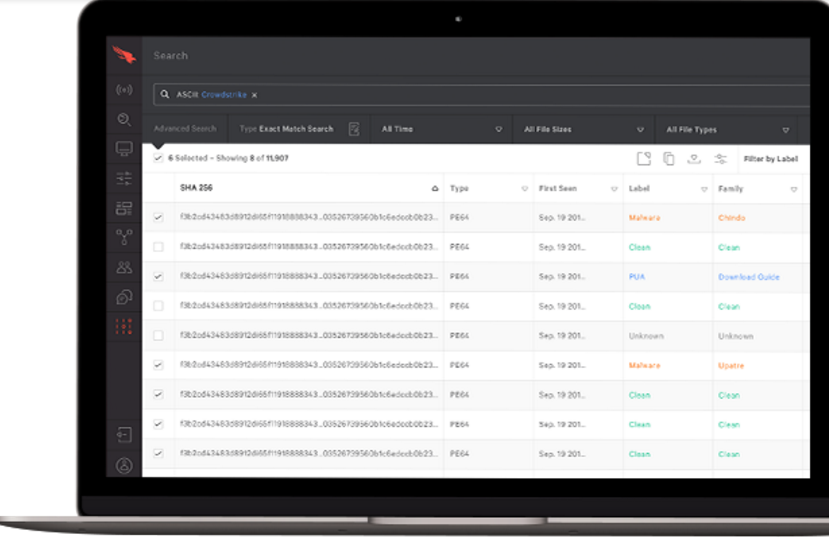Sort by SHA 256 column header
Viewport: 829px width, 554px height.
[196, 188]
